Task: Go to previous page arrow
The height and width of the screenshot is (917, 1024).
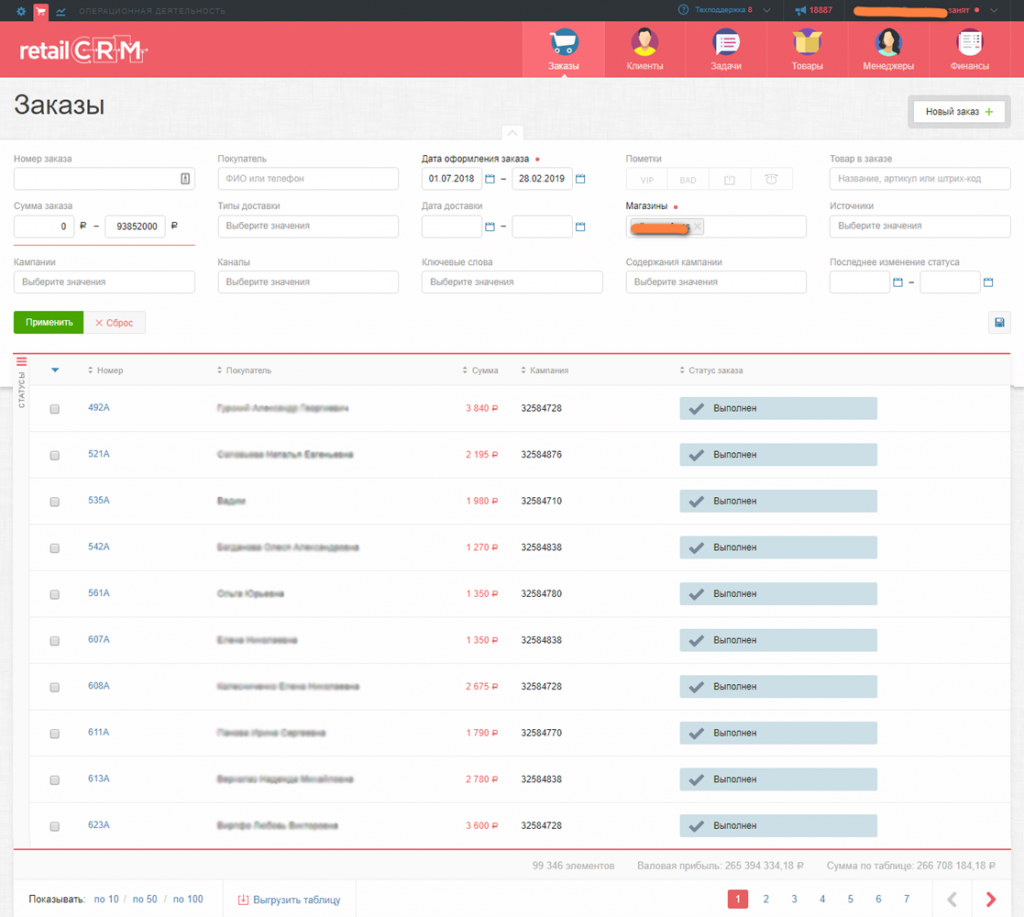Action: [x=952, y=899]
